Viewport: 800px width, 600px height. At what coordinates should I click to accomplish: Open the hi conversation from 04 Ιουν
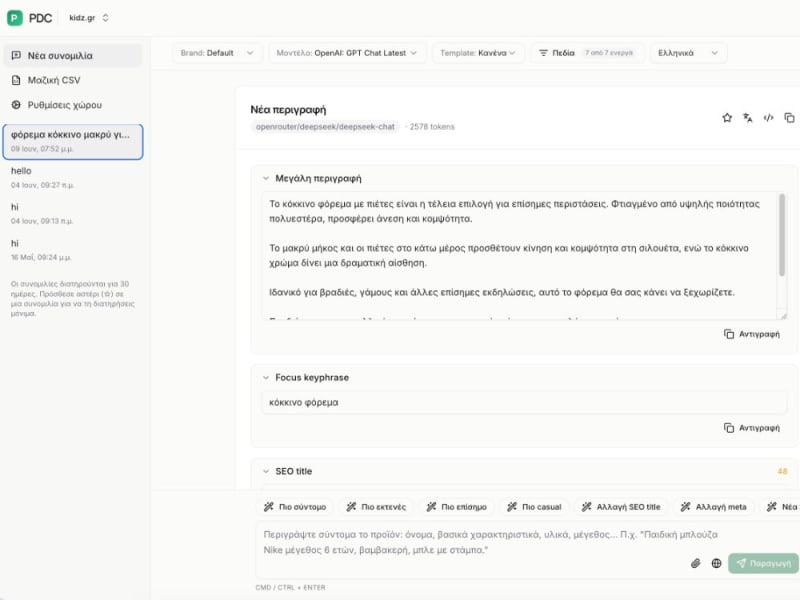pos(72,213)
